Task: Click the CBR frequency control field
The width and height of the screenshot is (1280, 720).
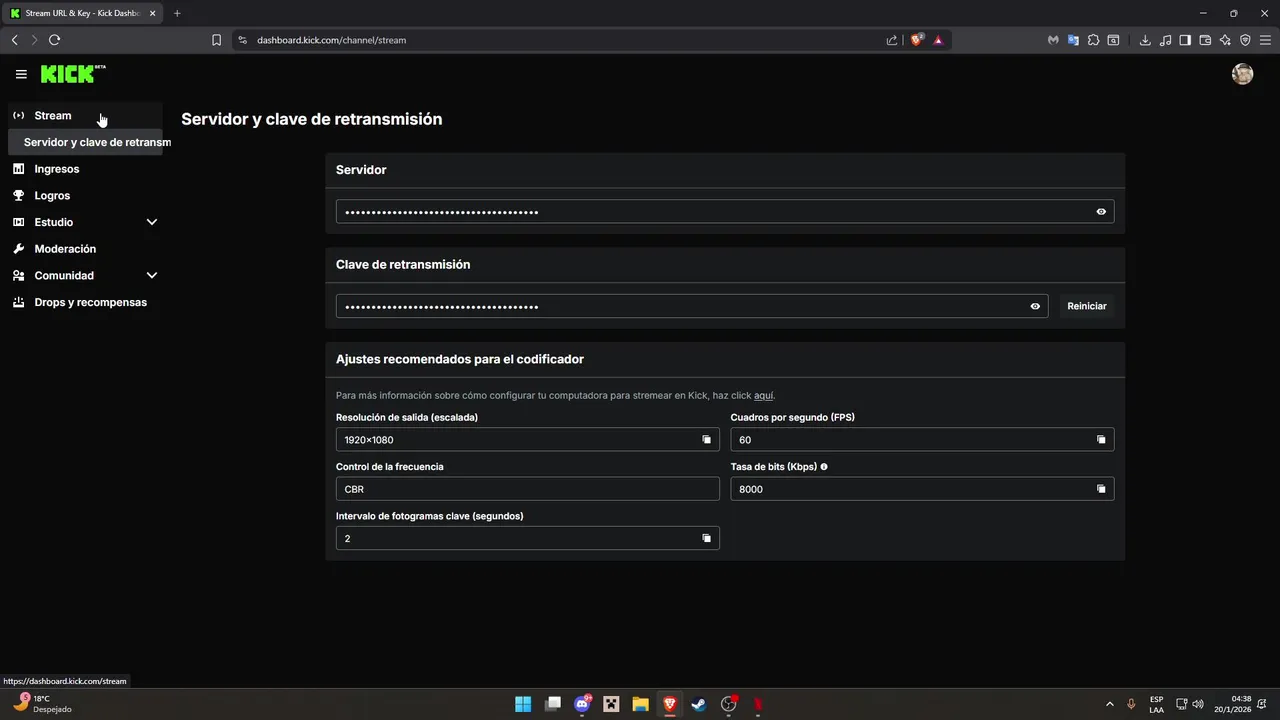Action: (528, 489)
